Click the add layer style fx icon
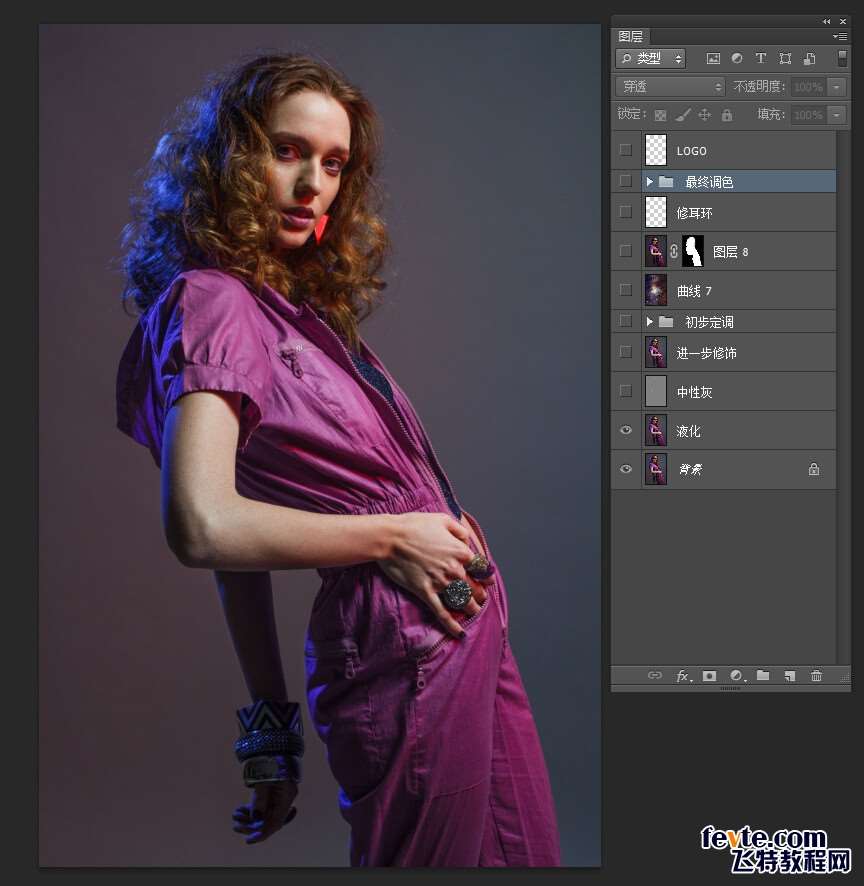Screen dimensions: 864x886 [683, 676]
